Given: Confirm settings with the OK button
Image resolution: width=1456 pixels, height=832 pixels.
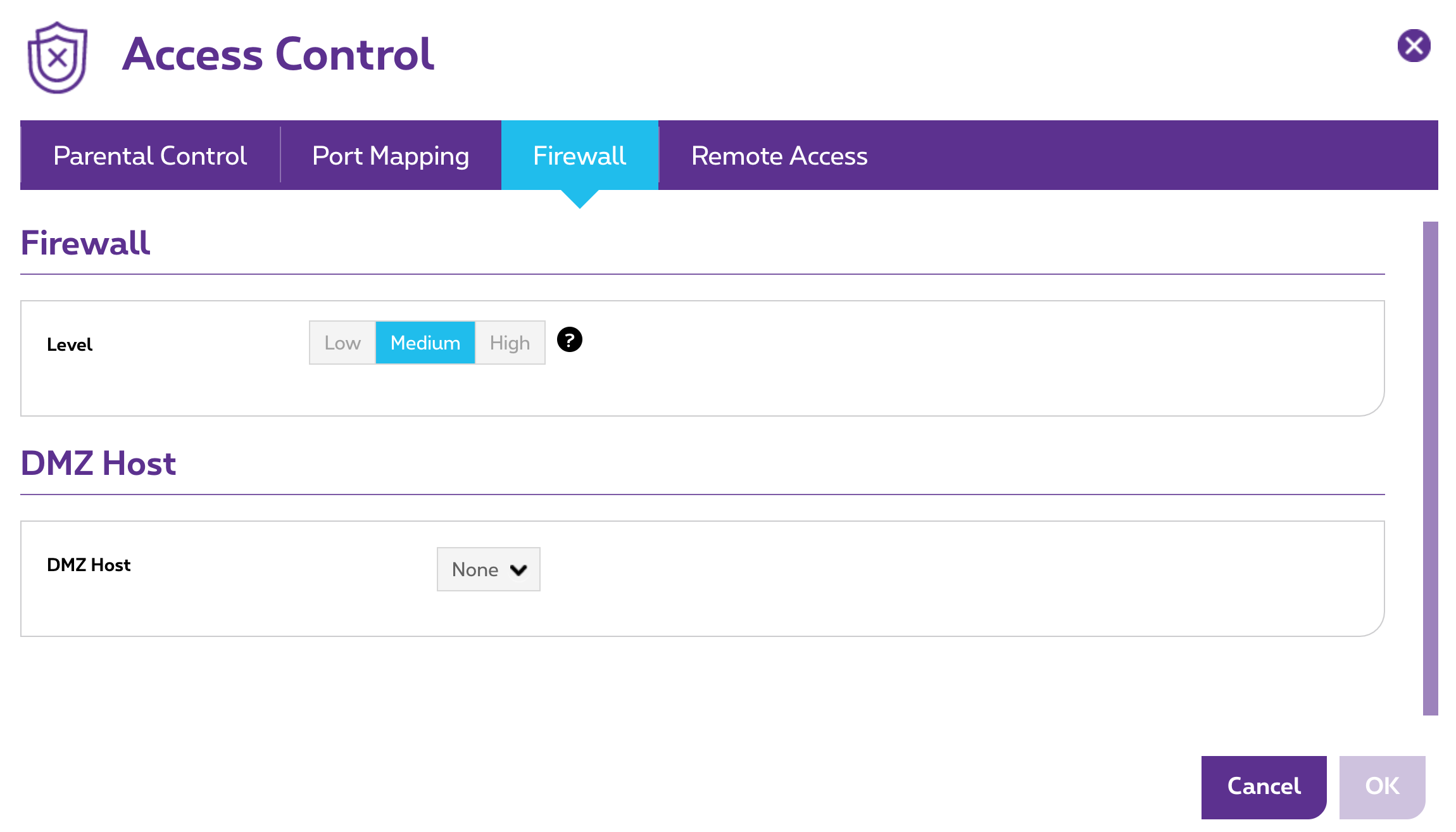Looking at the screenshot, I should [x=1382, y=786].
